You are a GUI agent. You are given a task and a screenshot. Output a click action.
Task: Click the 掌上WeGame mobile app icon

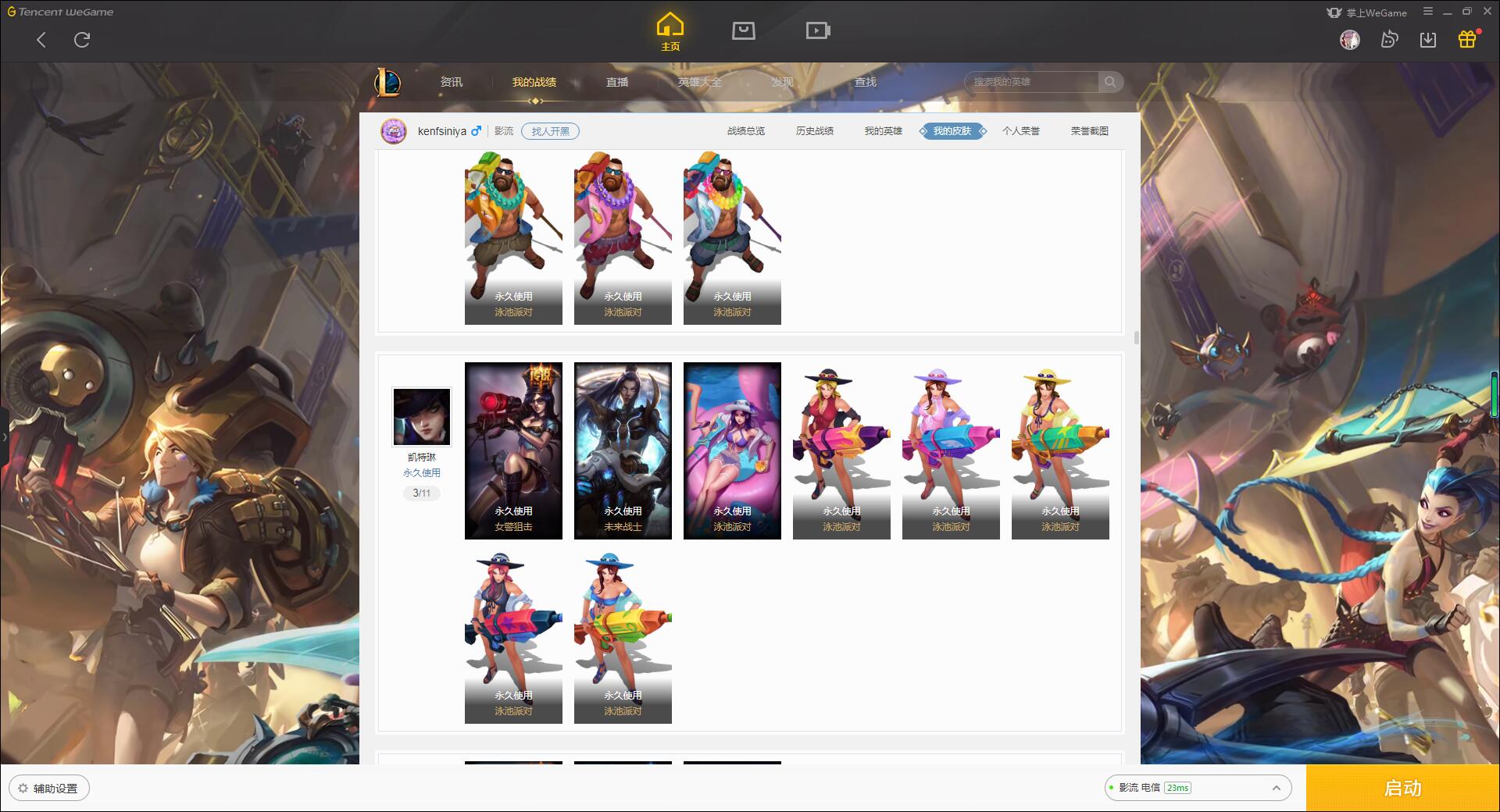click(1334, 12)
